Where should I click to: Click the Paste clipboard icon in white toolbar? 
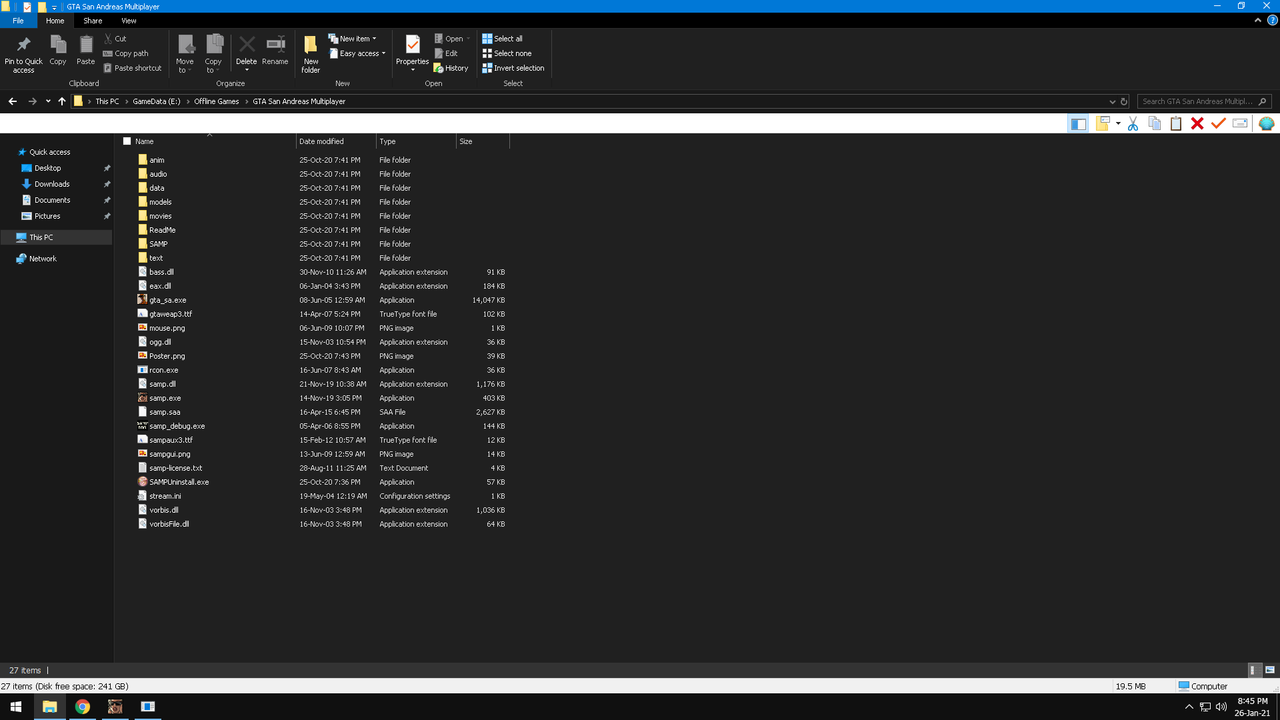click(x=1176, y=124)
